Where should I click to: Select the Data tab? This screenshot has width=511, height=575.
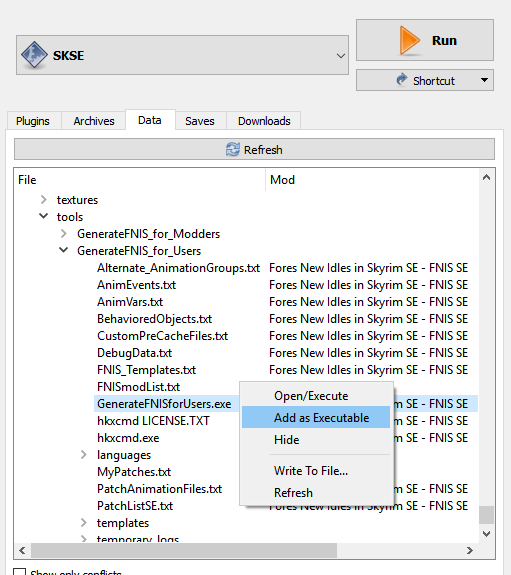(150, 120)
